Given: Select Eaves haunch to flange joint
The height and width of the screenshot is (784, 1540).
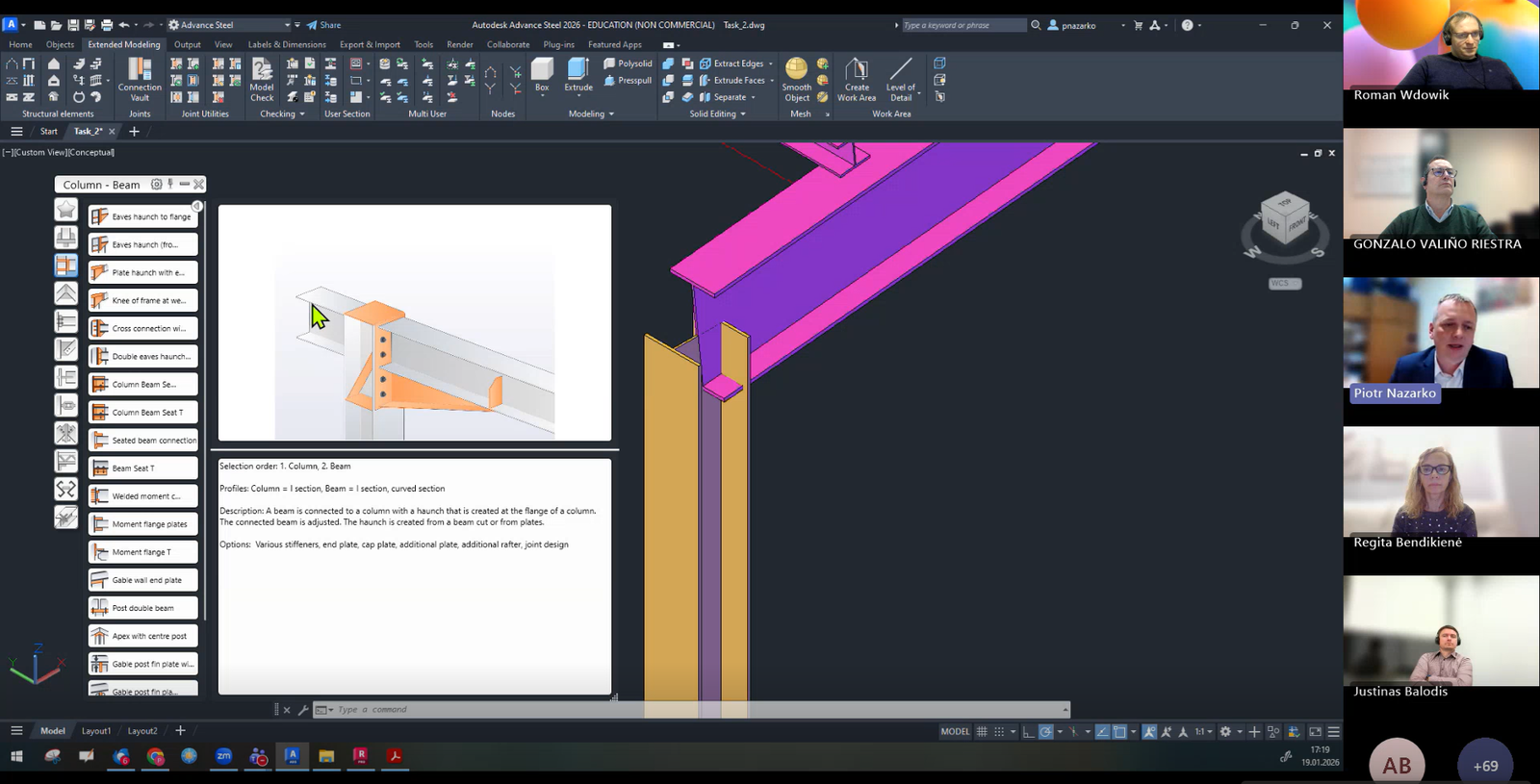Looking at the screenshot, I should [143, 217].
